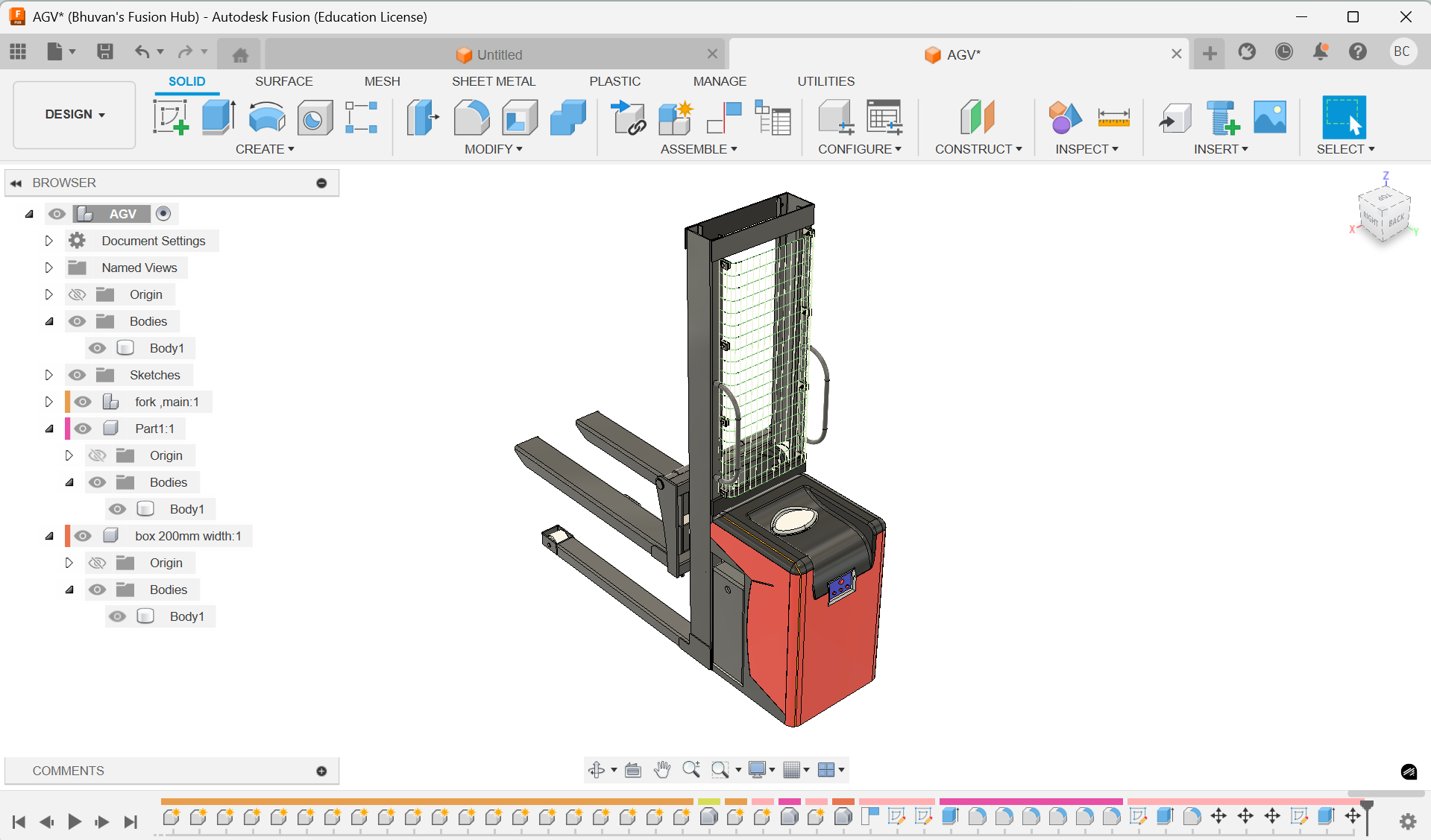
Task: Click the Change Parameters table icon
Action: 884,118
